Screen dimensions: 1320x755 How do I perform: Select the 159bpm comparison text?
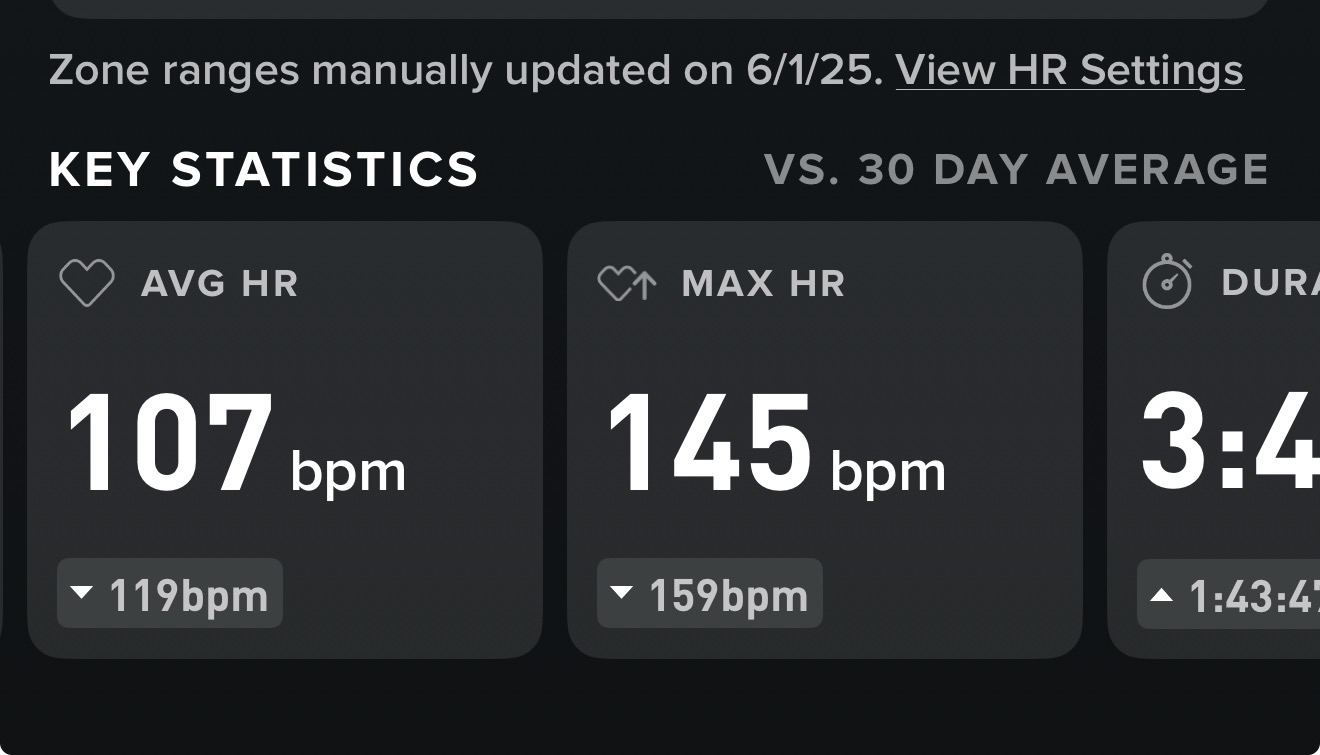[x=728, y=596]
